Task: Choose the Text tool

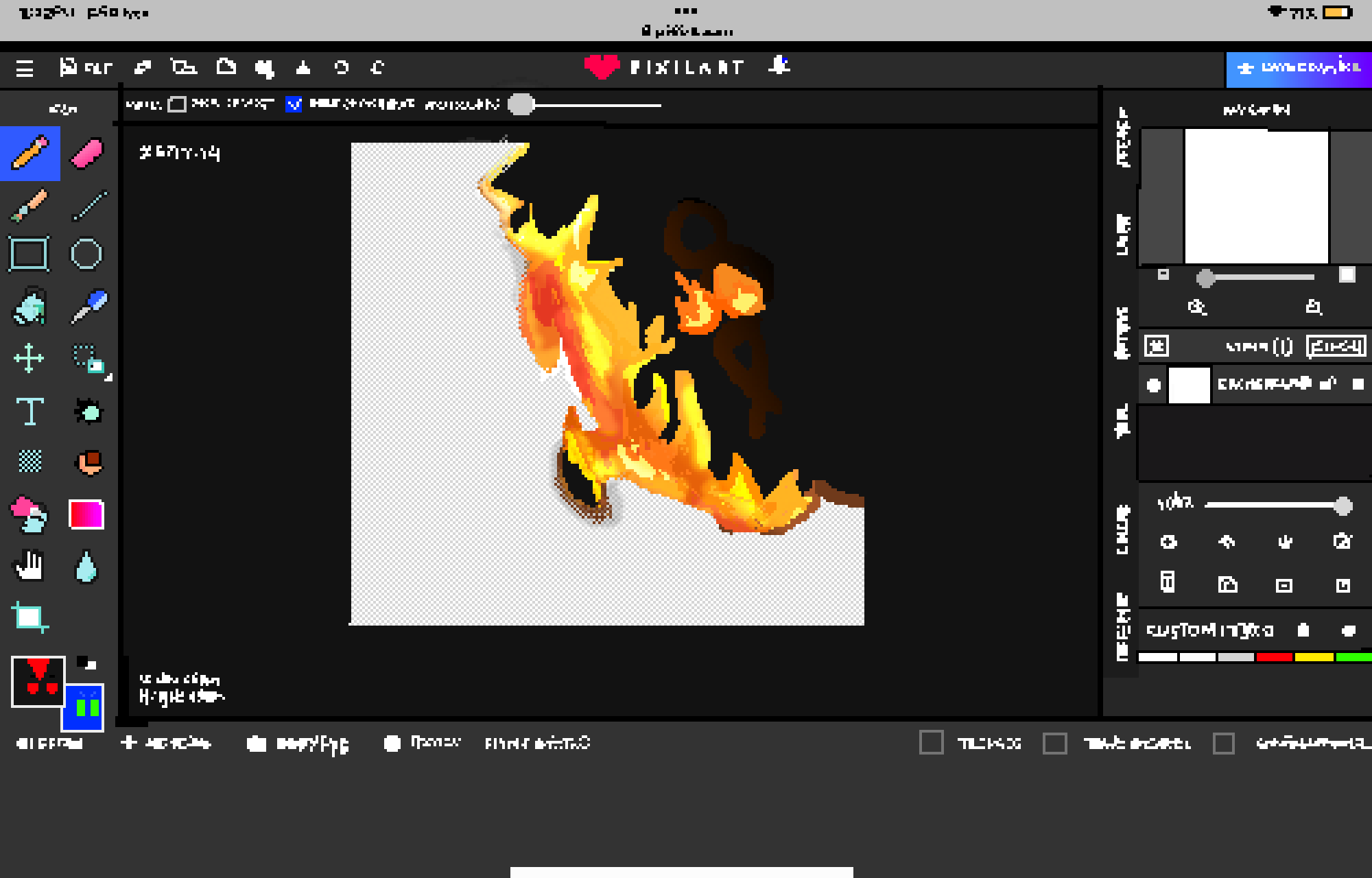Action: coord(30,412)
